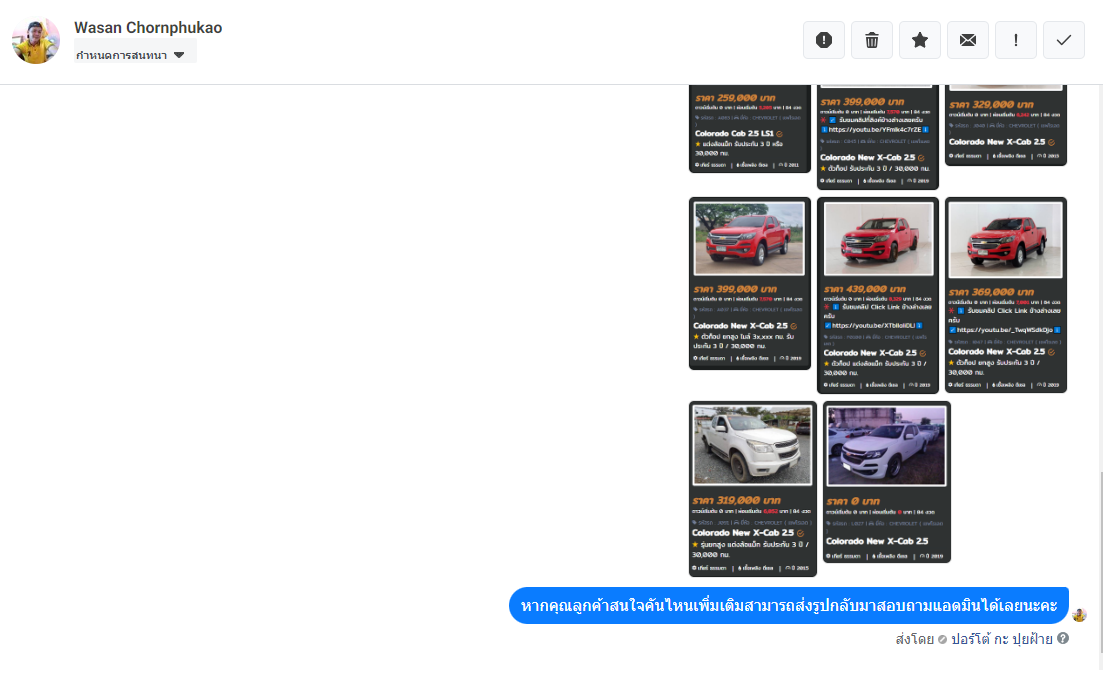The height and width of the screenshot is (678, 1103).
Task: Click the blue Thai message bubble
Action: (788, 605)
